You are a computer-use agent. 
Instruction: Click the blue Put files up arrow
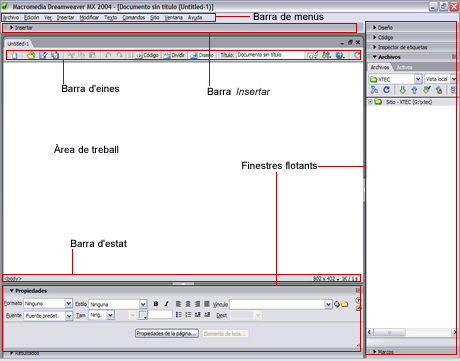[x=414, y=90]
